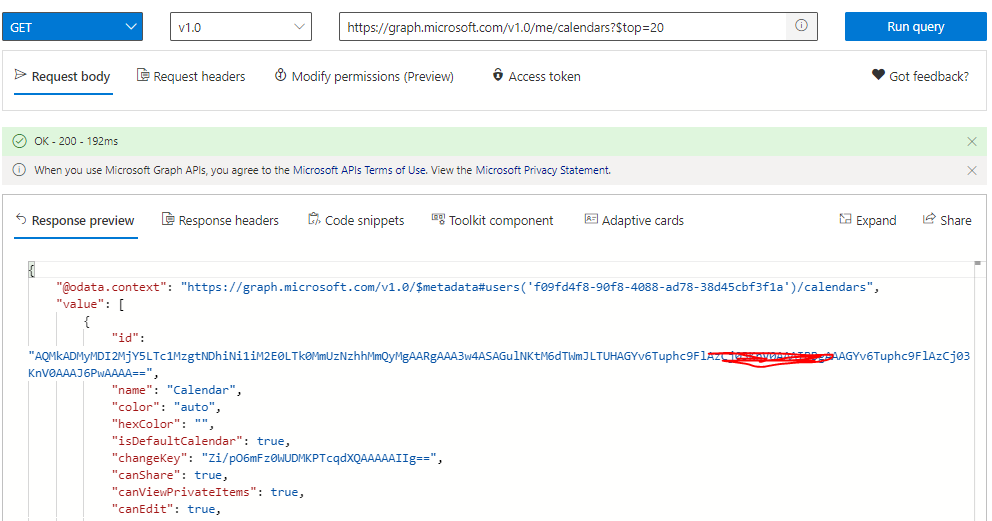Image resolution: width=992 pixels, height=521 pixels.
Task: Share the query
Action: pyautogui.click(x=947, y=220)
